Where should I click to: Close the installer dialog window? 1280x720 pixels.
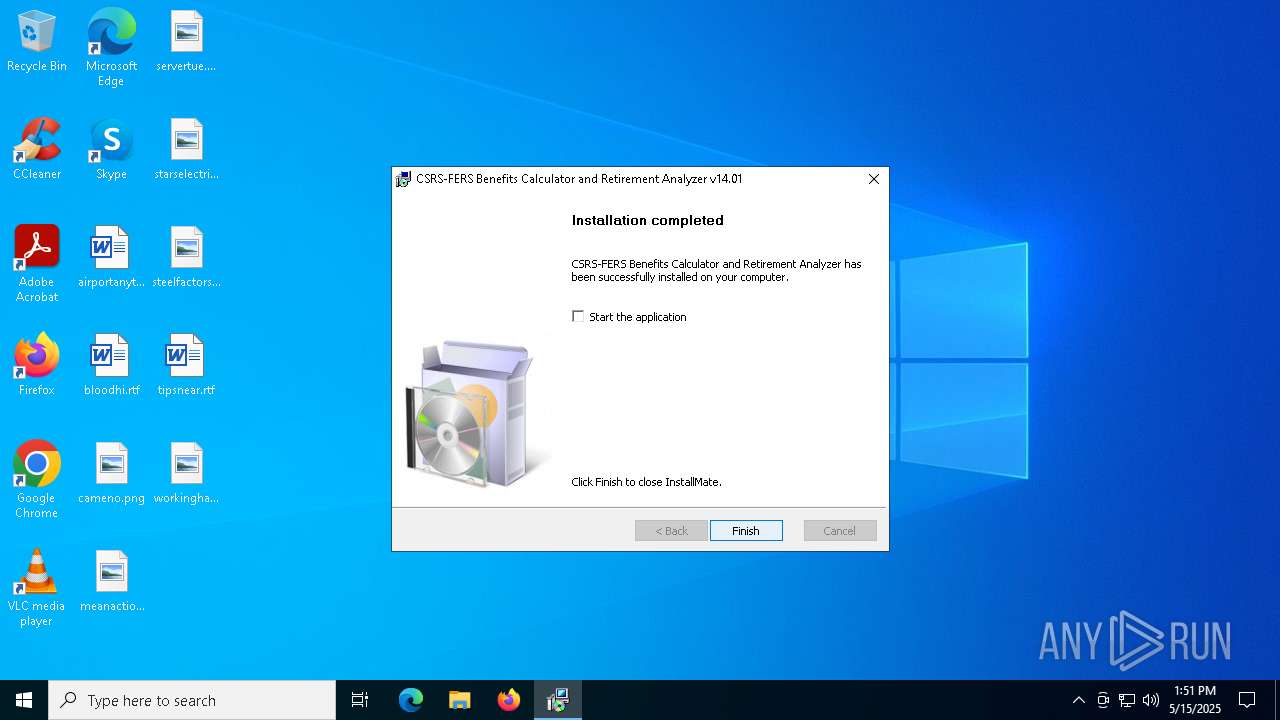(873, 179)
